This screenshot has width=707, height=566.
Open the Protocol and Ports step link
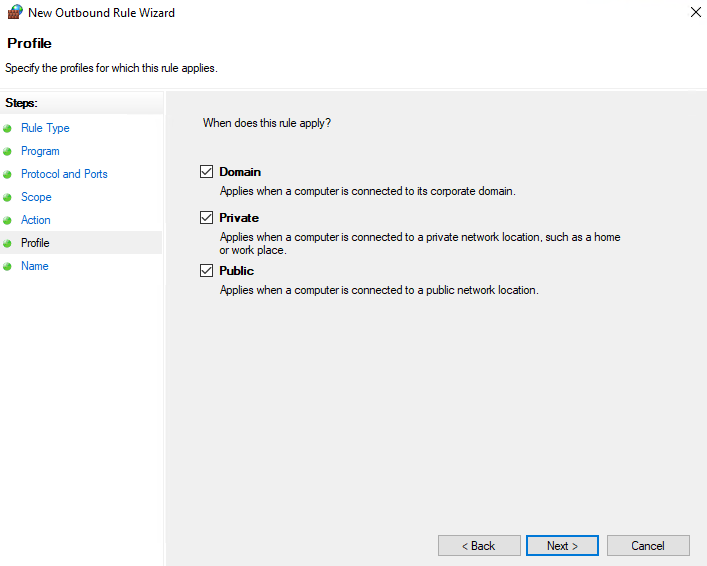(x=64, y=174)
